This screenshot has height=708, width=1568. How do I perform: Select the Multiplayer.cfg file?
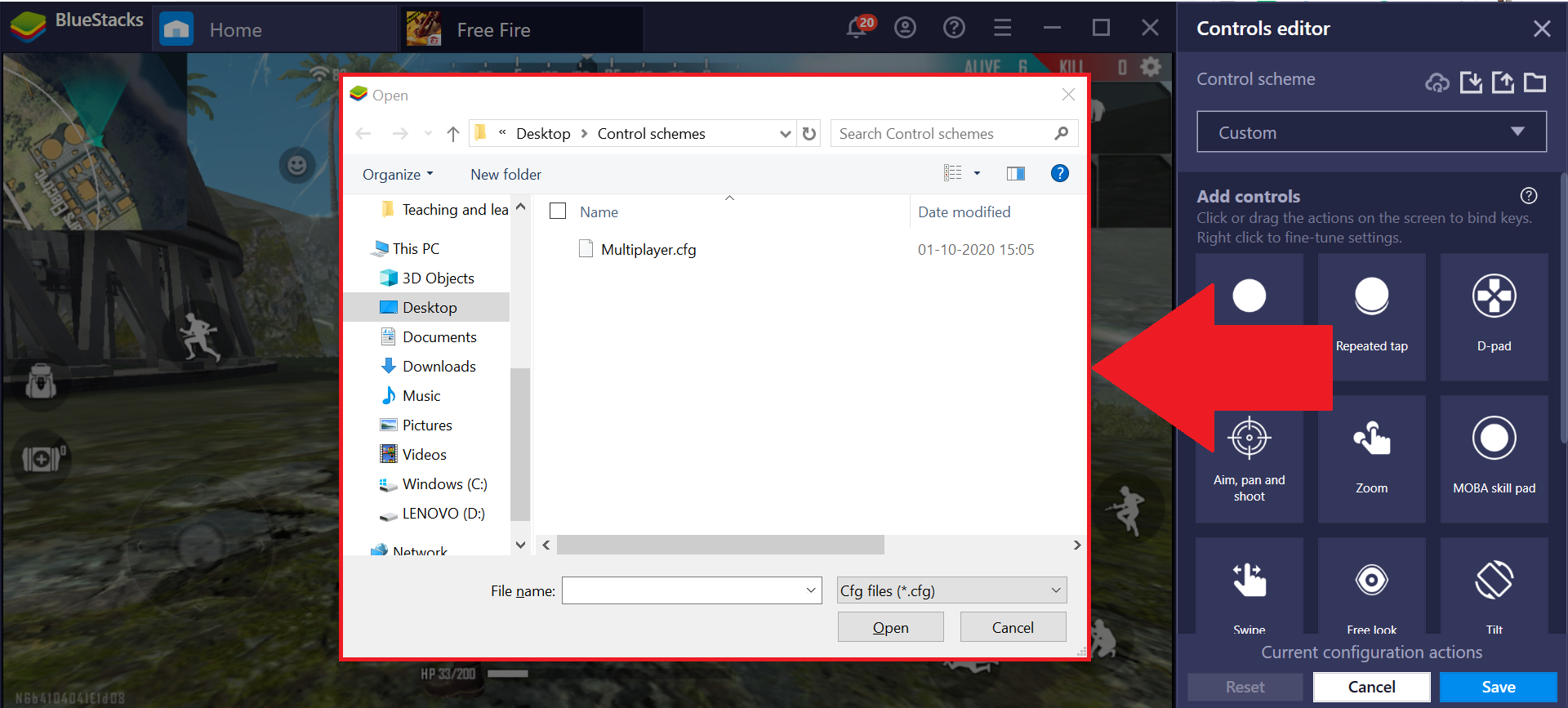(x=648, y=249)
